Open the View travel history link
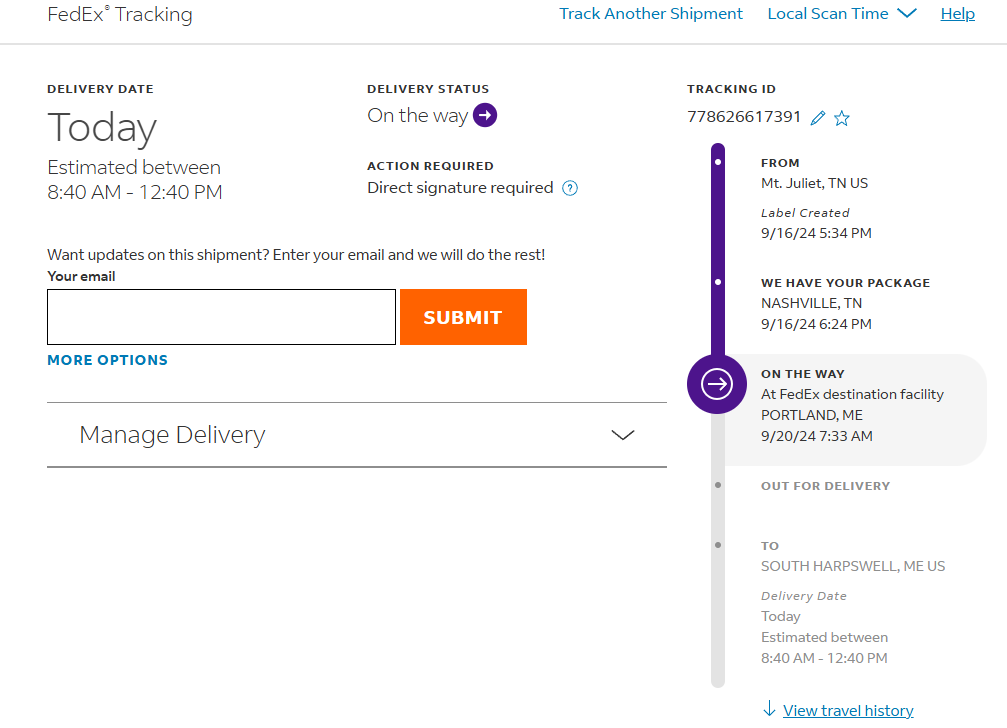Viewport: 1007px width, 728px height. (x=848, y=711)
